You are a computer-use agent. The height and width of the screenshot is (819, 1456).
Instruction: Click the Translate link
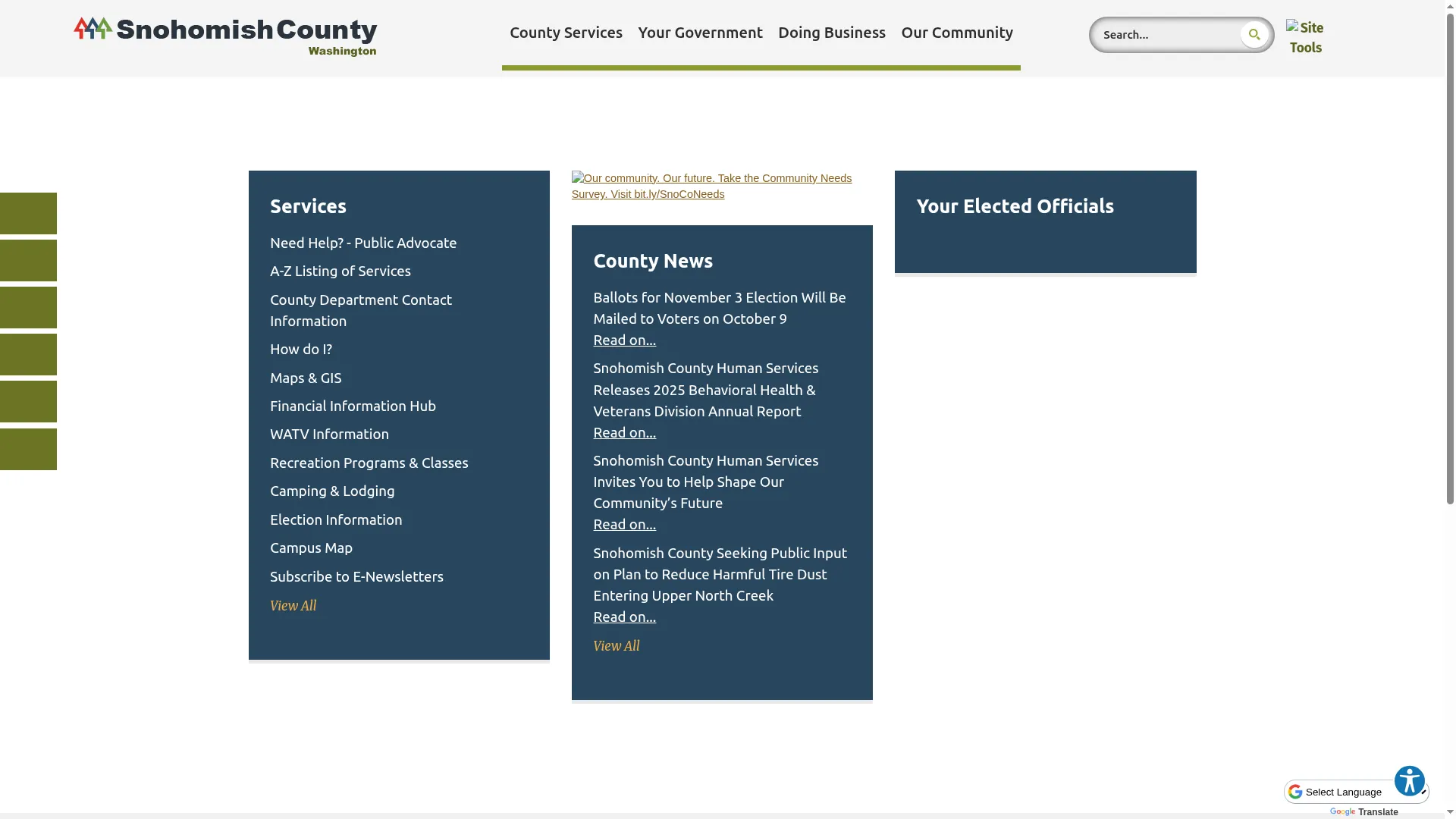tap(1378, 812)
